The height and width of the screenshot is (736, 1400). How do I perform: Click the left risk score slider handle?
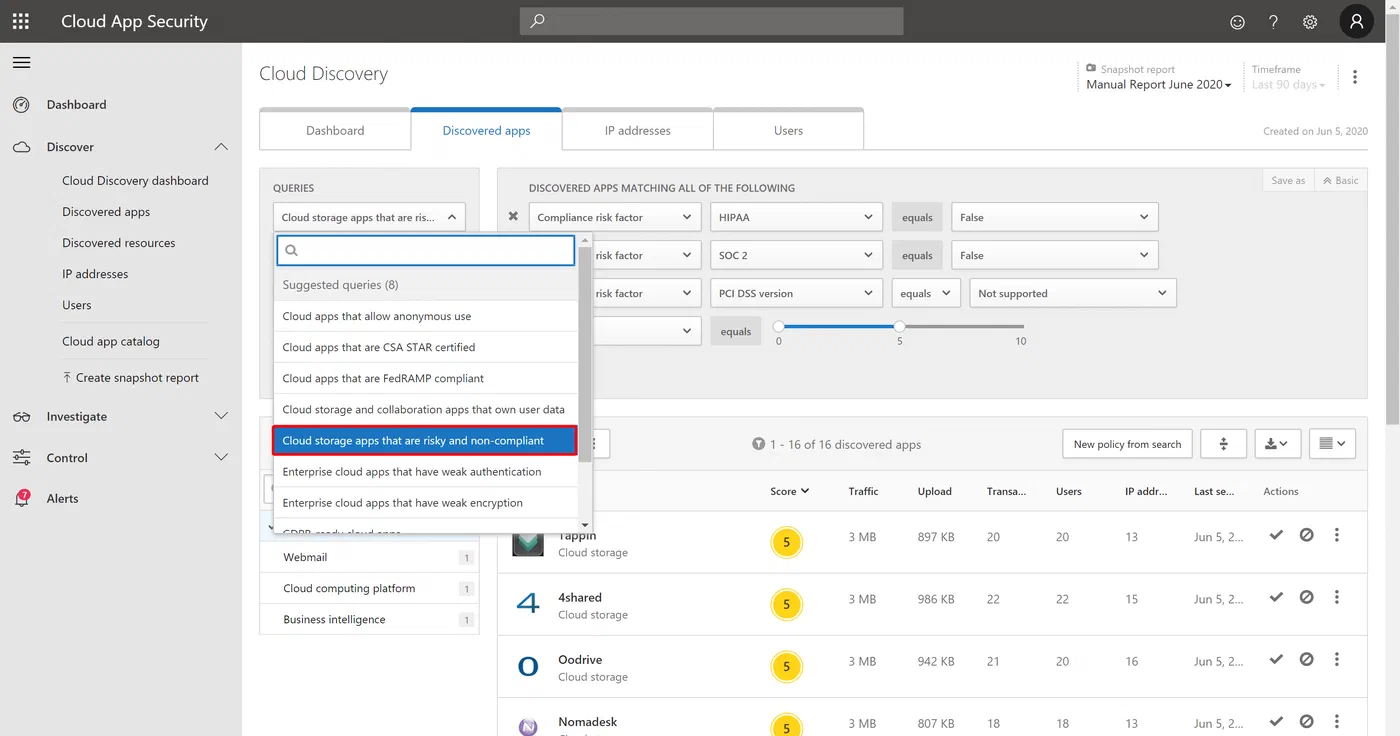[779, 326]
